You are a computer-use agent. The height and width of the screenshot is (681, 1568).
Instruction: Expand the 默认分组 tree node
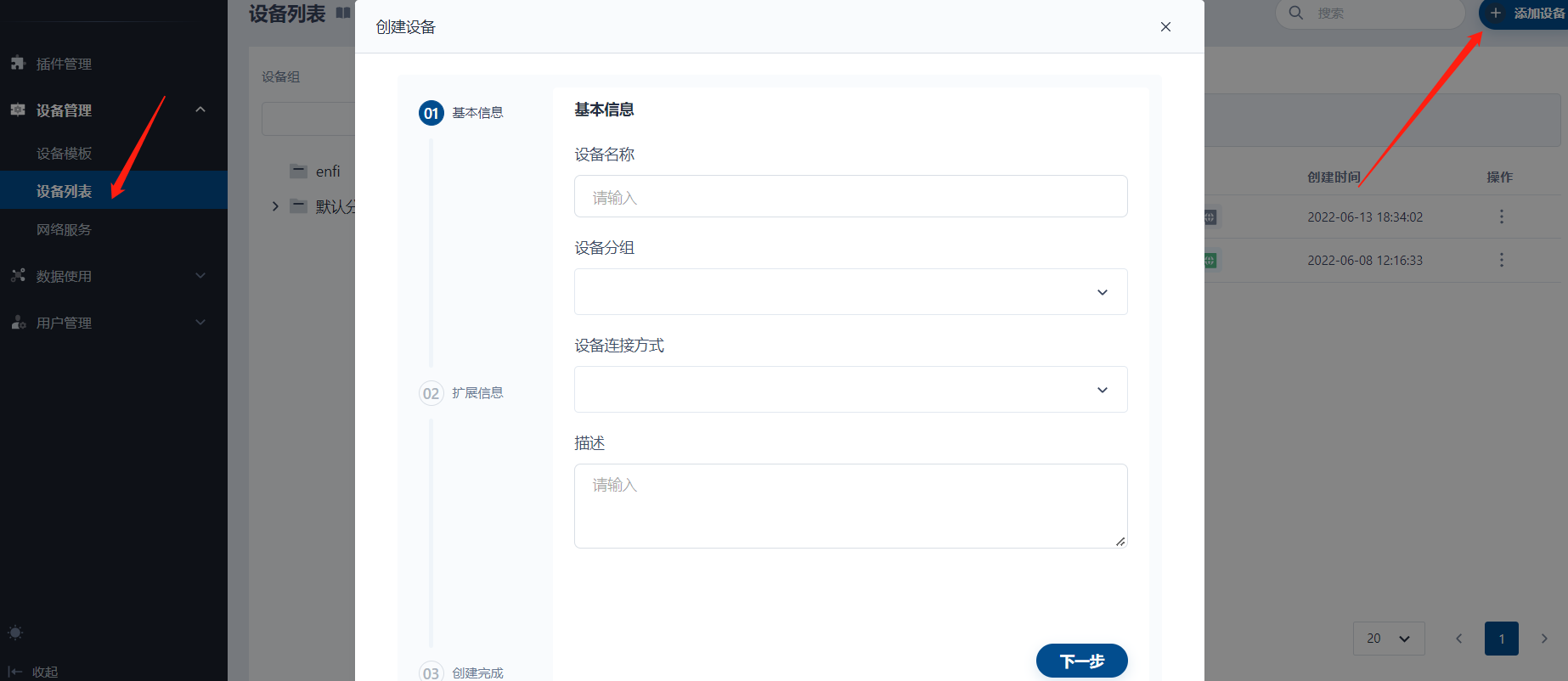pos(275,206)
